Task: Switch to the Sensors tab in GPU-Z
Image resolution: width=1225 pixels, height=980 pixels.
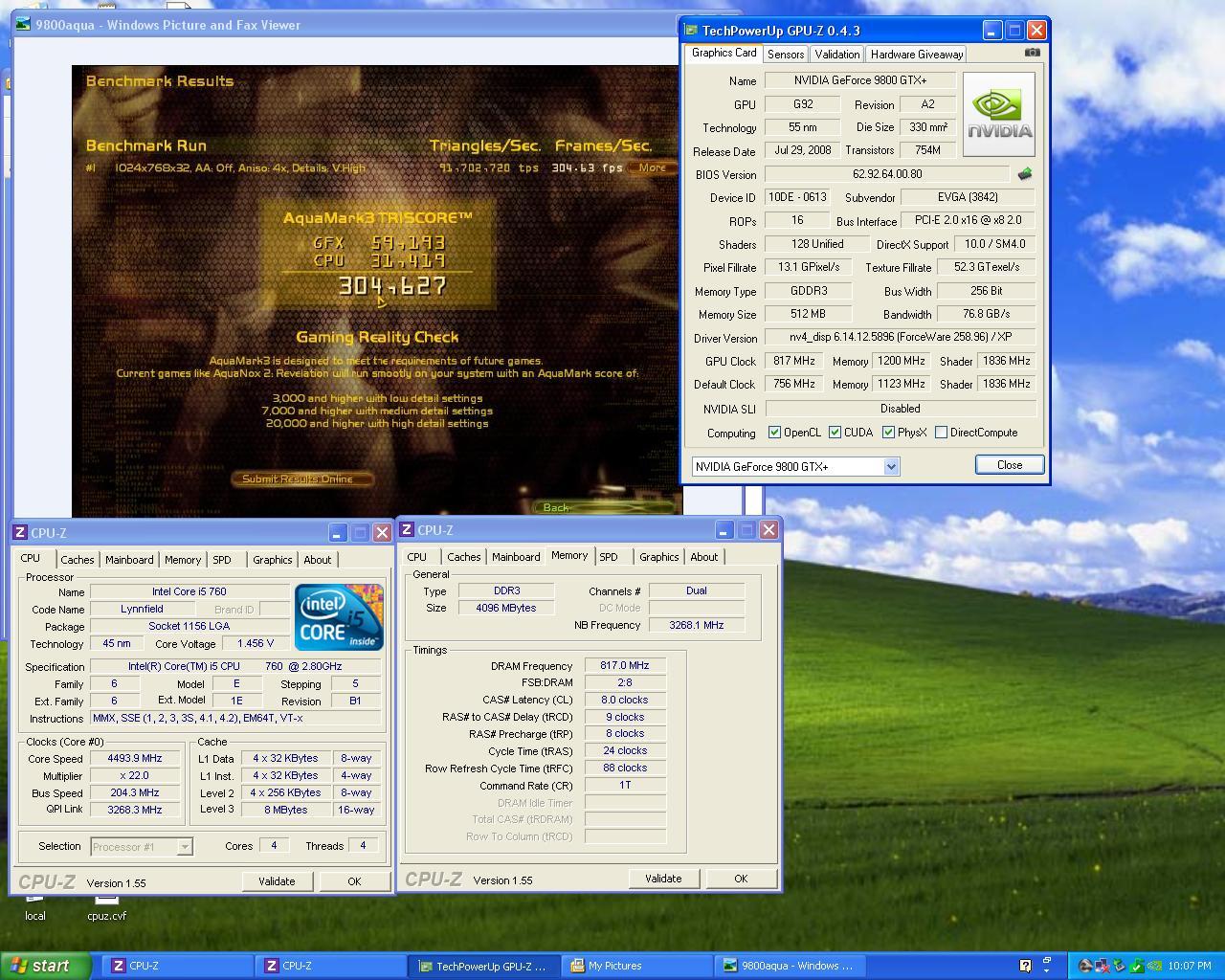Action: [x=786, y=55]
